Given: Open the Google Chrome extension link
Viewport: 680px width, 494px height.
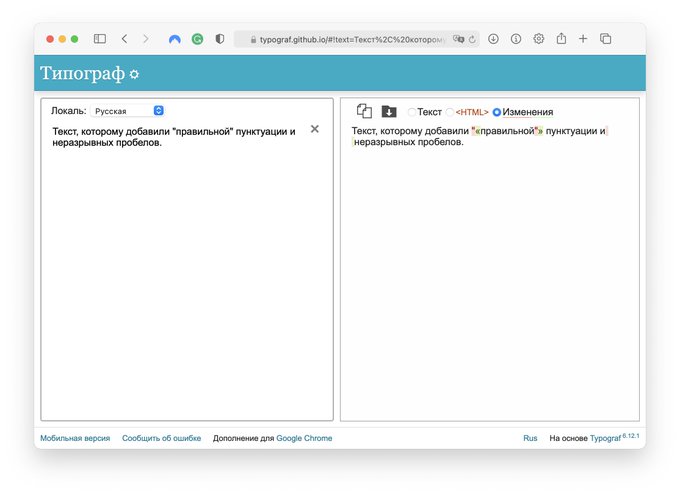Looking at the screenshot, I should [304, 438].
